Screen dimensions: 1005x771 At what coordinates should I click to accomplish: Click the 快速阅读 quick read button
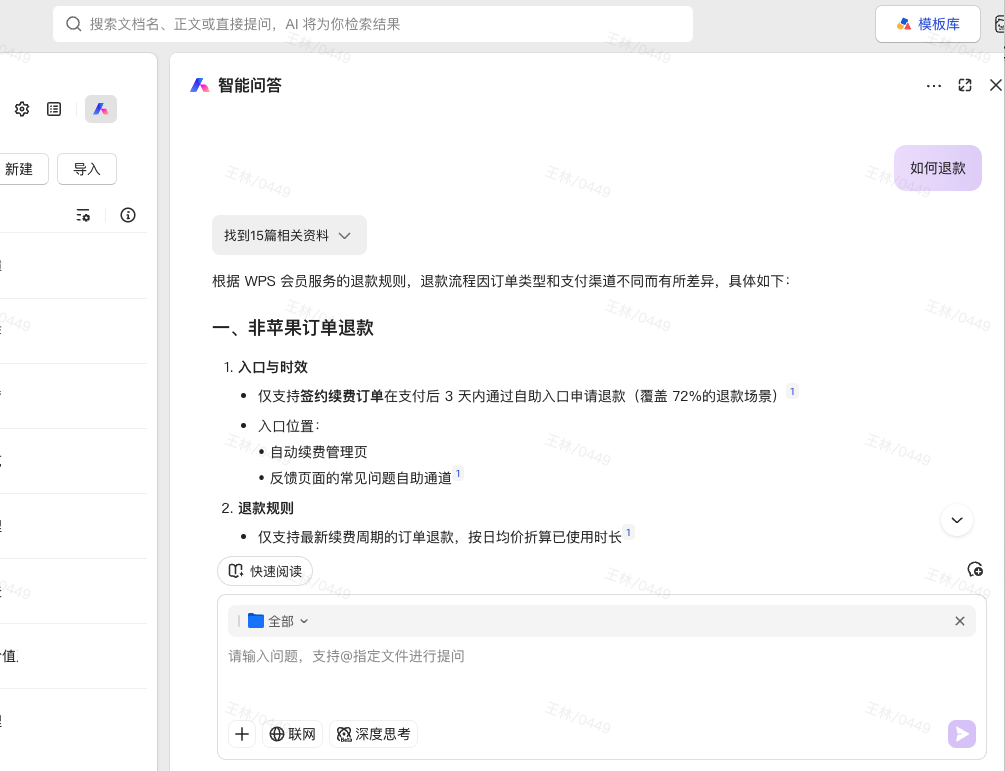click(x=264, y=571)
